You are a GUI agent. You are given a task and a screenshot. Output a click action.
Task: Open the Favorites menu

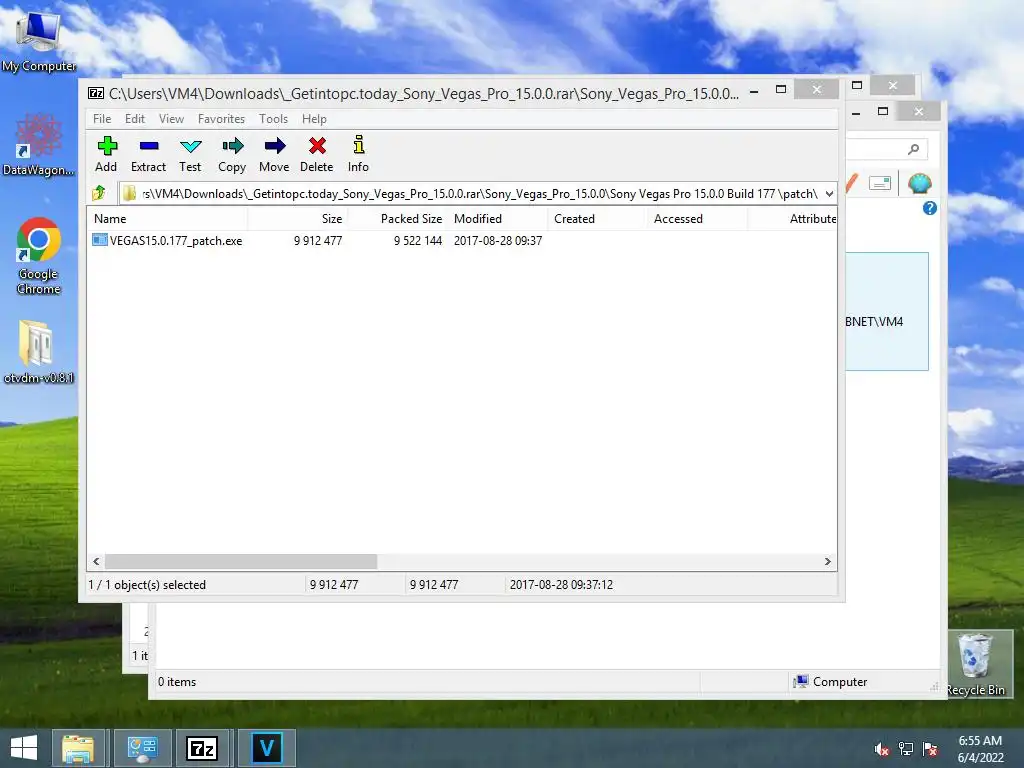click(x=221, y=119)
